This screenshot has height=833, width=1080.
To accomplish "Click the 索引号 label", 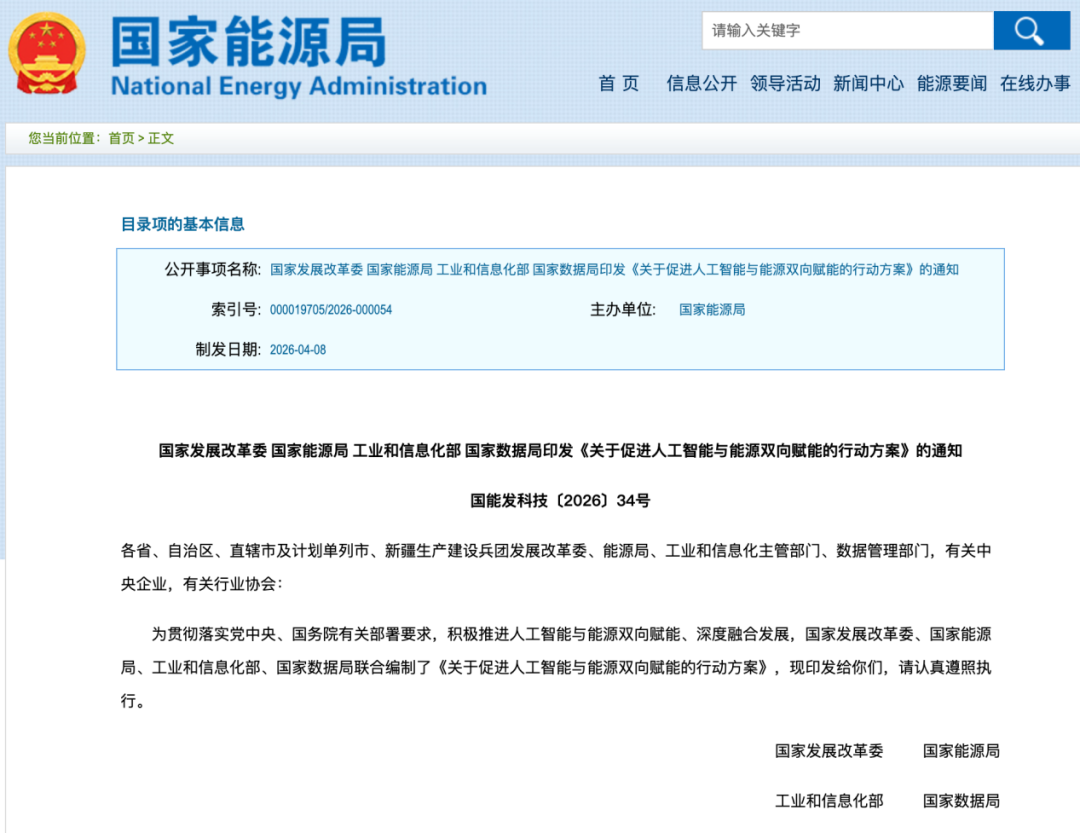I will [236, 310].
